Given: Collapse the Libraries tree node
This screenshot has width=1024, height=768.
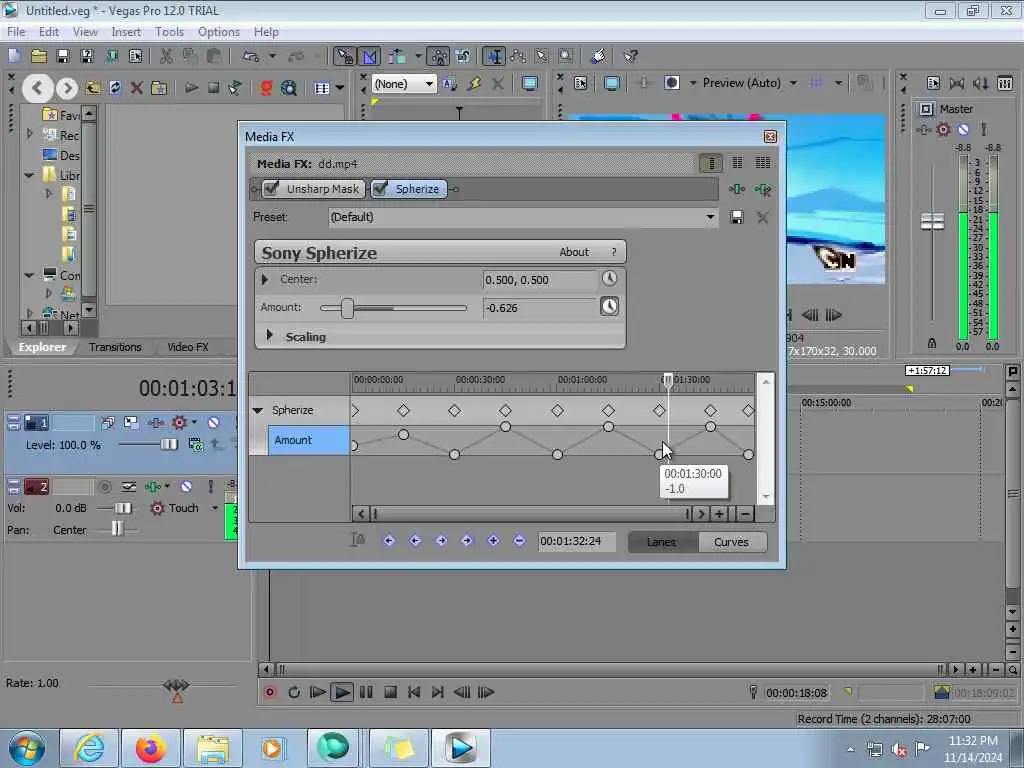Looking at the screenshot, I should pos(29,175).
